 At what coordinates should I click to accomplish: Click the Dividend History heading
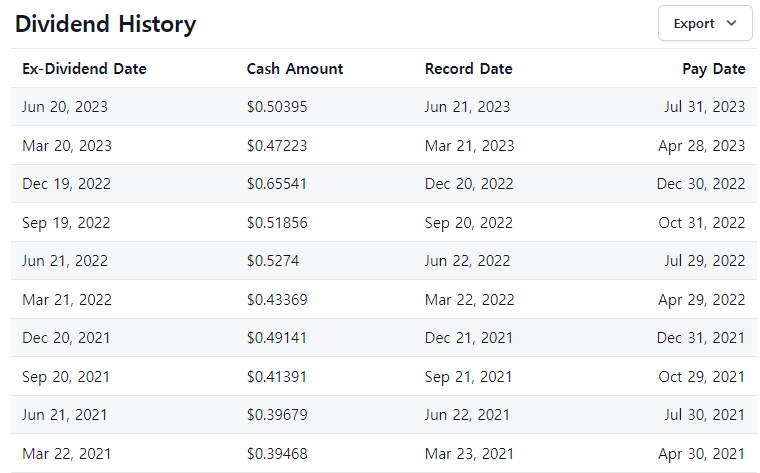(105, 24)
